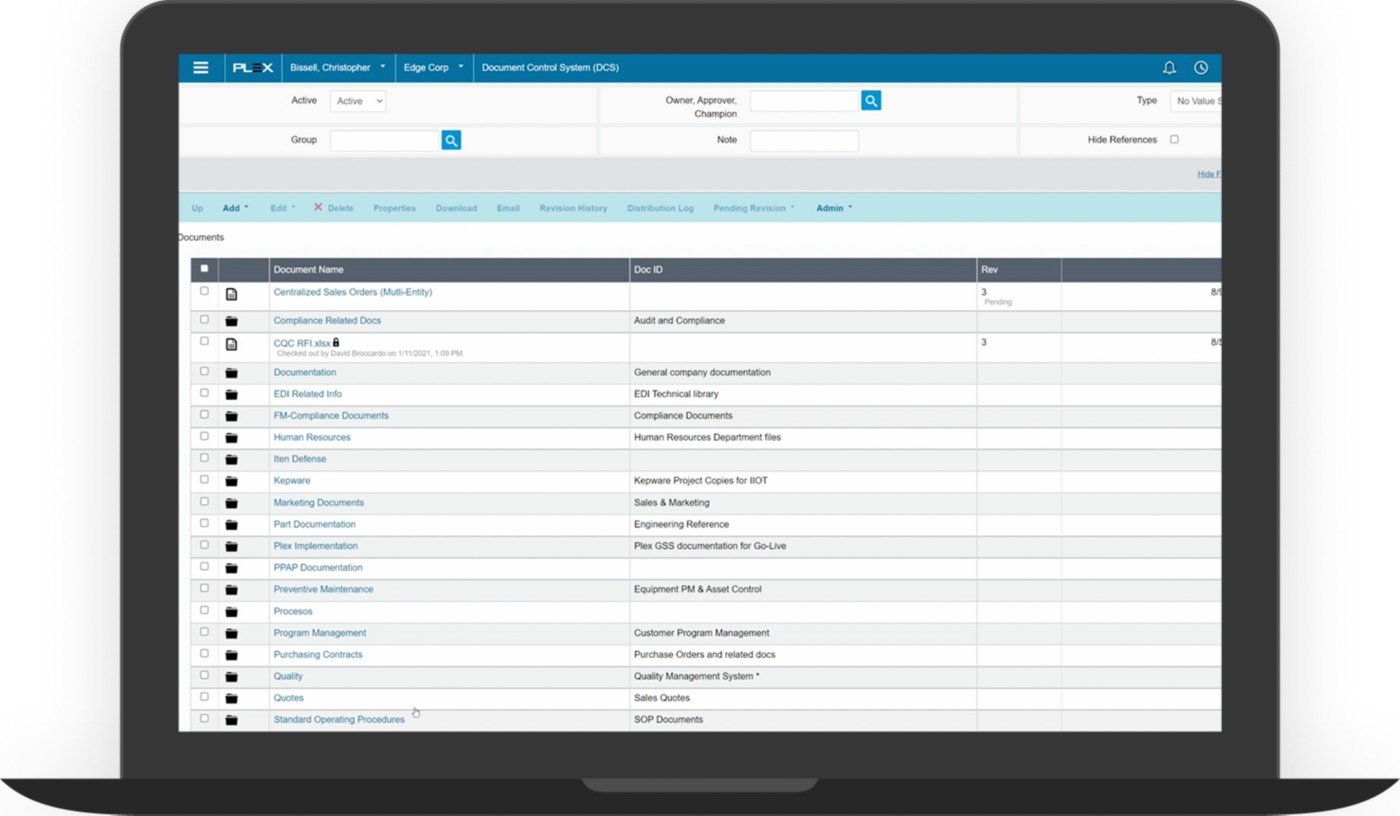Click the folder icon for Human Resources
Viewport: 1400px width, 816px height.
(x=232, y=438)
